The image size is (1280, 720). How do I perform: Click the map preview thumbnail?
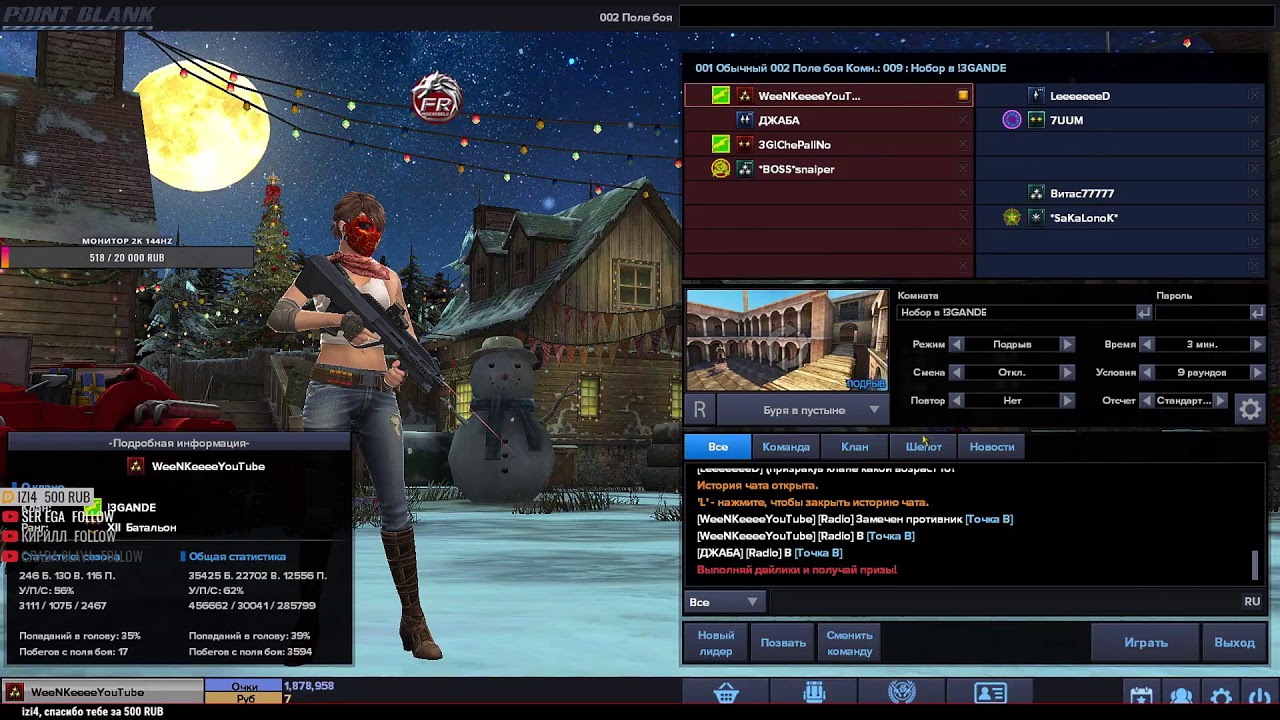786,341
